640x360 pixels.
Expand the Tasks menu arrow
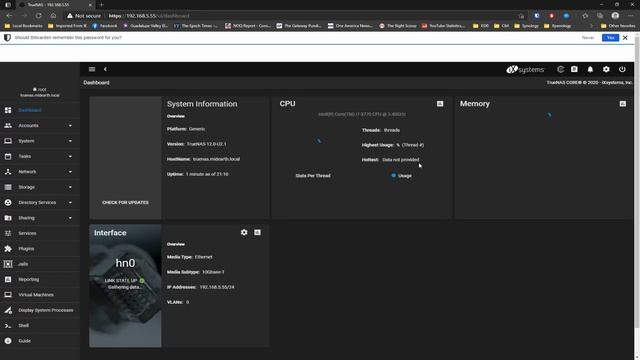70,156
